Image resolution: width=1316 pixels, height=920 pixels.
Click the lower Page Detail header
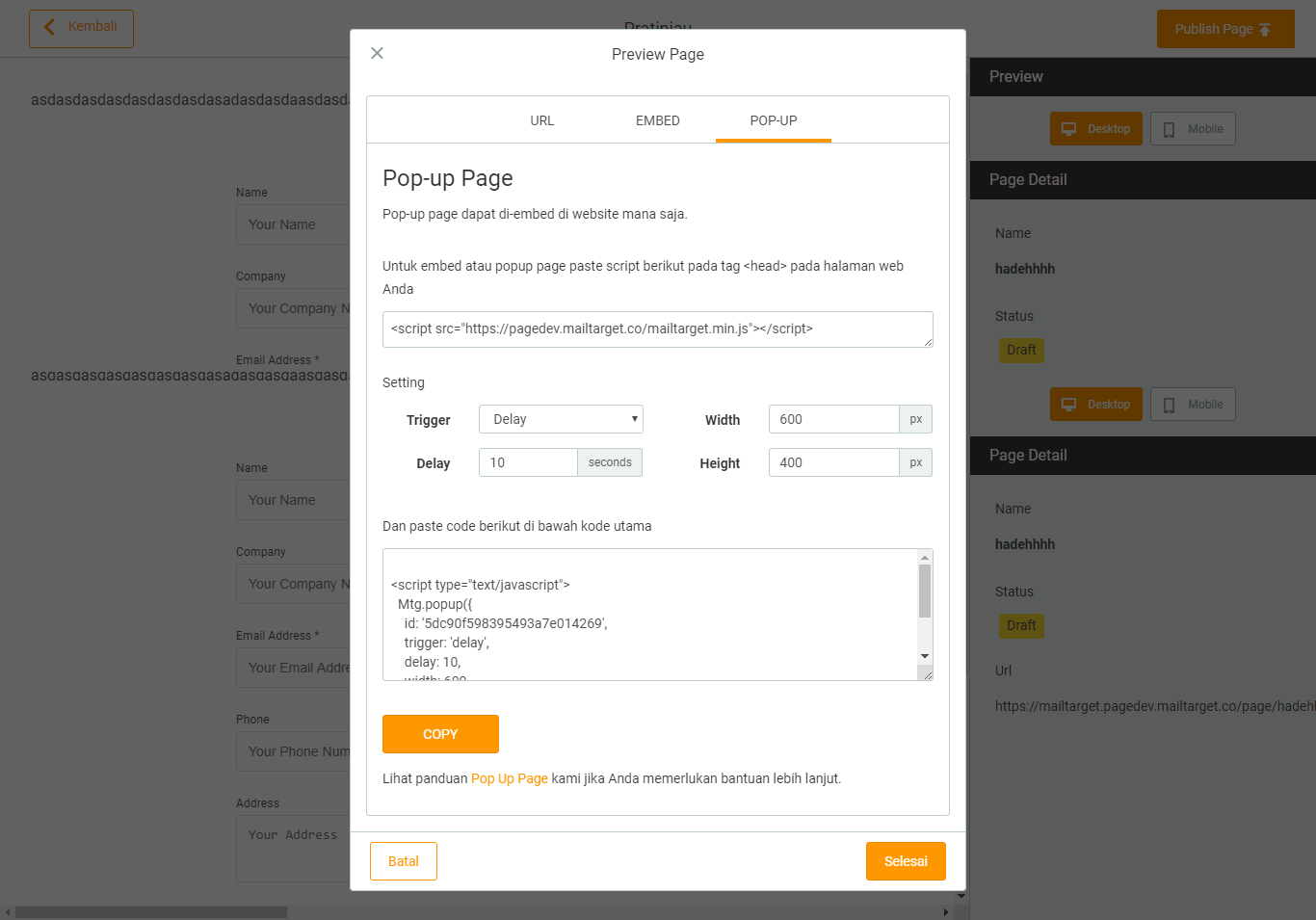[x=1143, y=456]
